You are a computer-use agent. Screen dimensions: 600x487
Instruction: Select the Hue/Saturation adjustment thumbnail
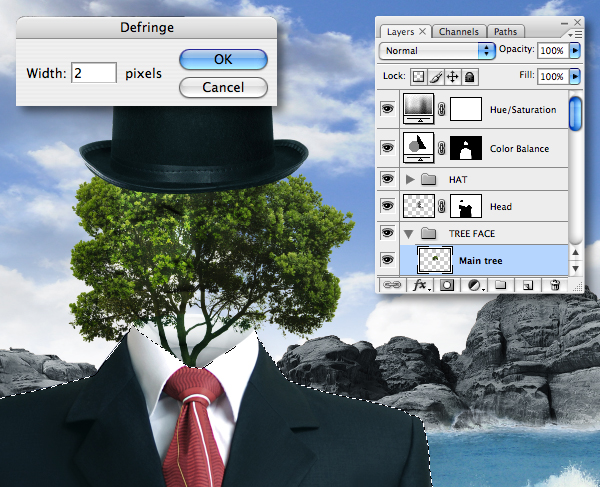click(x=418, y=109)
